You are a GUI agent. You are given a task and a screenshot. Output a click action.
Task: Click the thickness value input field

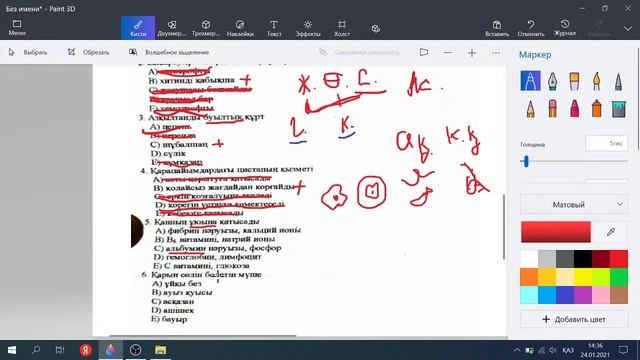click(x=607, y=144)
